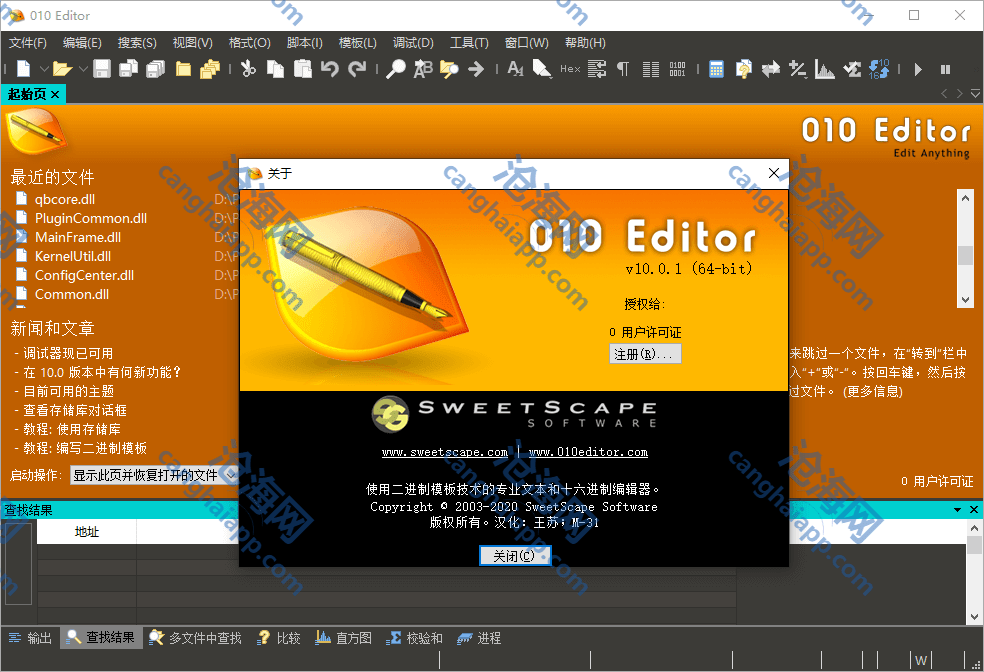Click the Save file toolbar icon

pyautogui.click(x=102, y=69)
